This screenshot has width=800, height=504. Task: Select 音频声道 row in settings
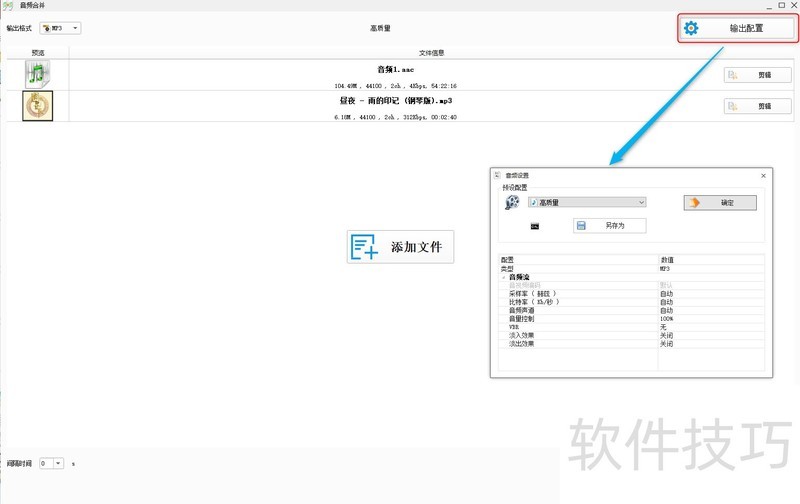tap(631, 310)
